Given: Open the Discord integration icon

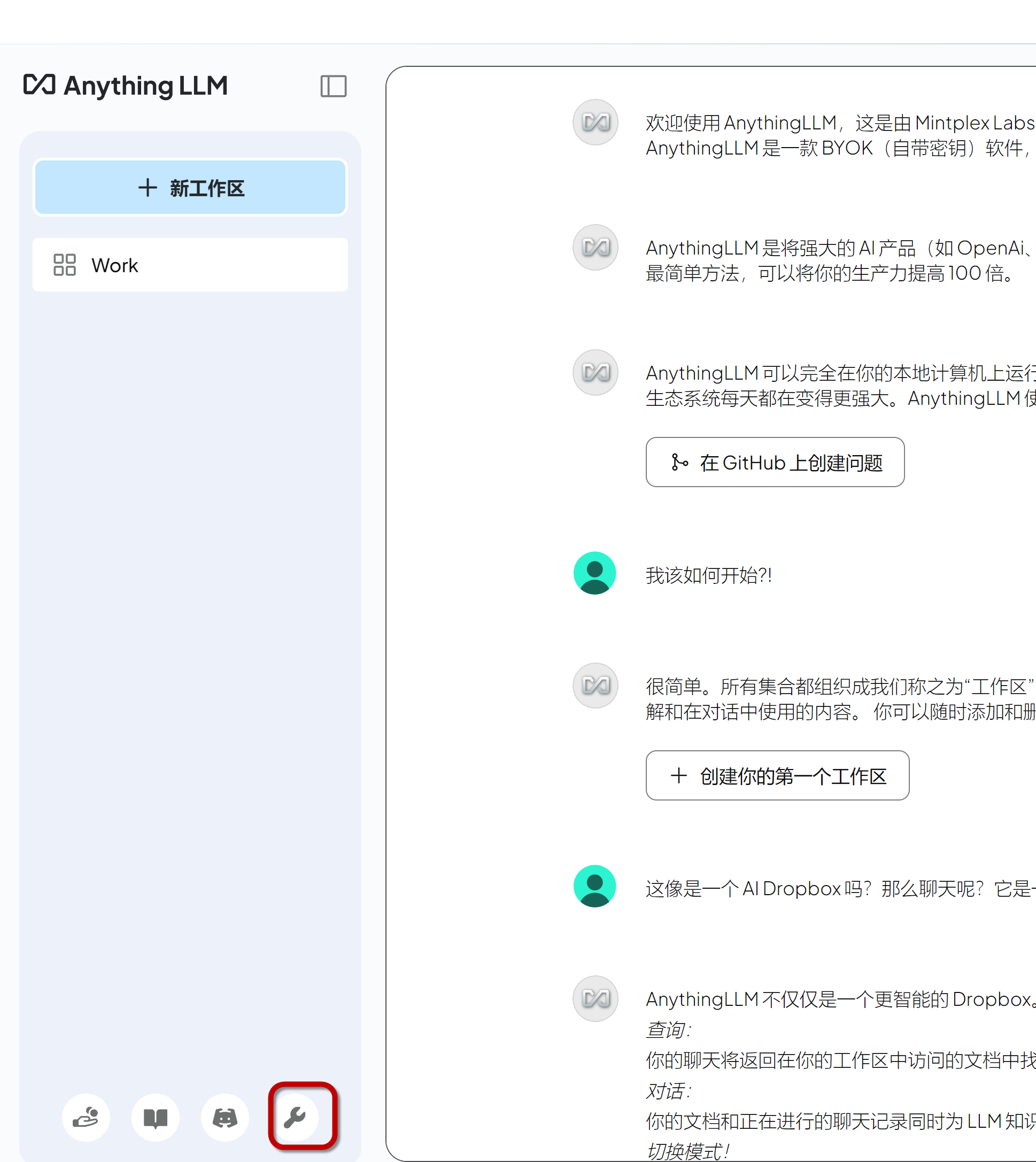Looking at the screenshot, I should [x=225, y=1116].
